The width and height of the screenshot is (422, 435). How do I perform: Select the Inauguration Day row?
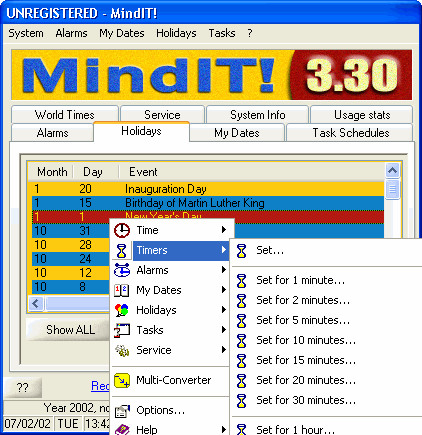[207, 189]
